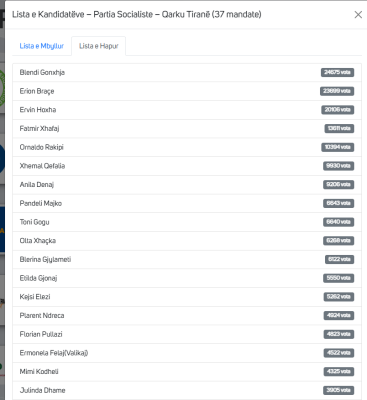Click on the Fatmir Xhafaj row
367x400 pixels.
pyautogui.click(x=187, y=128)
